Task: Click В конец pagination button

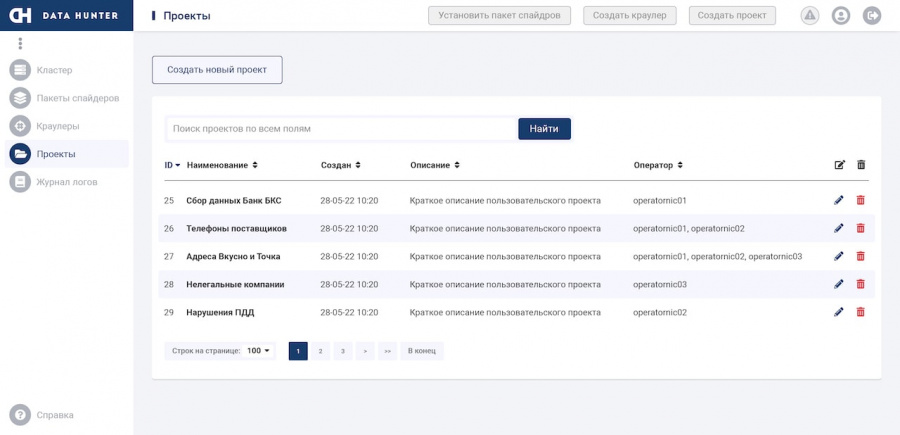Action: coord(422,351)
